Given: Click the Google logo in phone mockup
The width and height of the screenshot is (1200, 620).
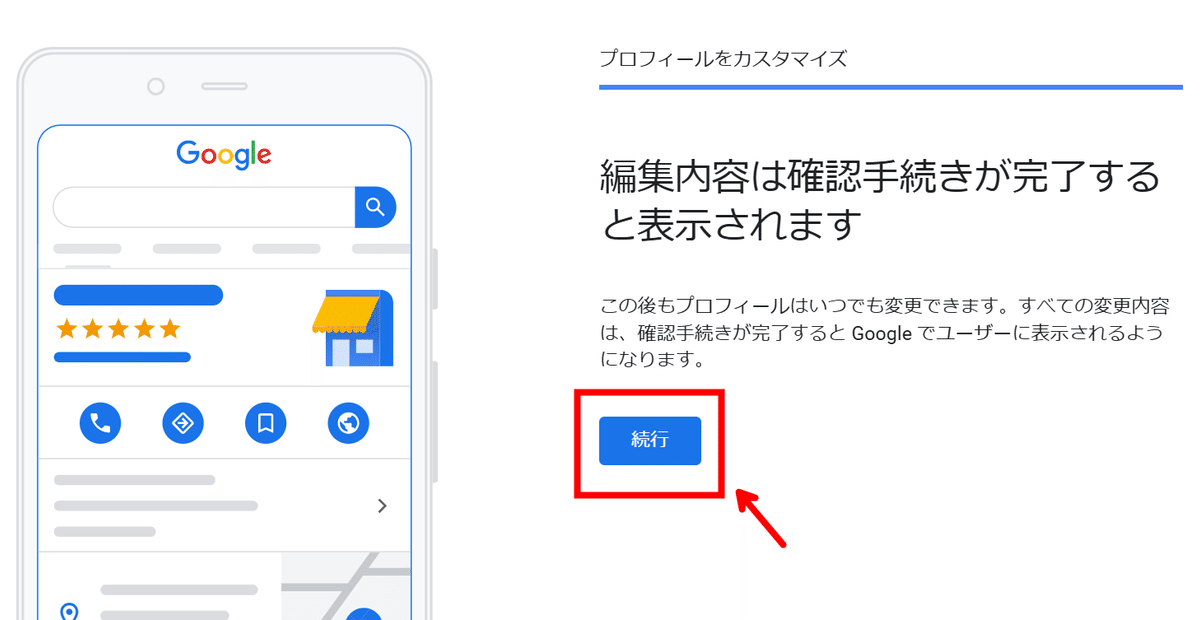Looking at the screenshot, I should coord(224,154).
